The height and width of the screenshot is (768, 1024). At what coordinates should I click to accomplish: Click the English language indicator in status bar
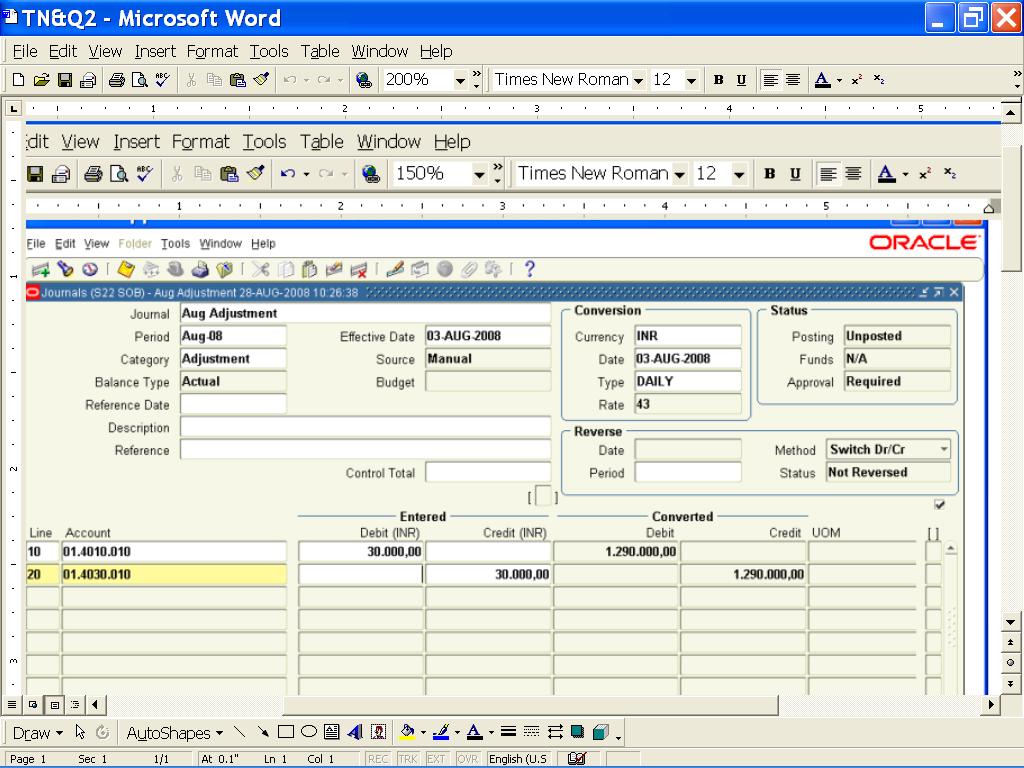coord(518,759)
